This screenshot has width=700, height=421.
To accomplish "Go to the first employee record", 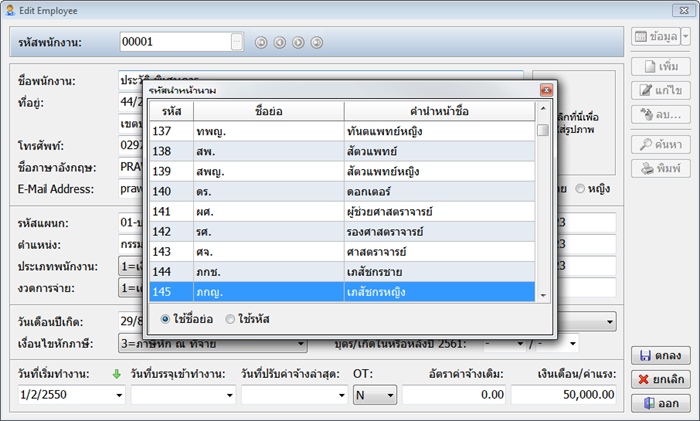I will (260, 42).
